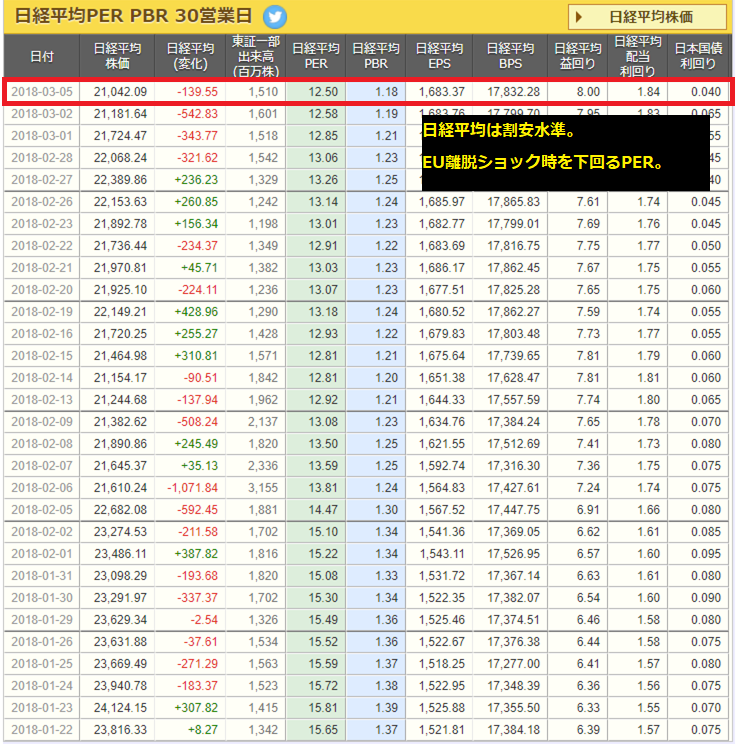Click the Twitter share icon
Viewport: 736px width, 744px height.
coord(275,17)
